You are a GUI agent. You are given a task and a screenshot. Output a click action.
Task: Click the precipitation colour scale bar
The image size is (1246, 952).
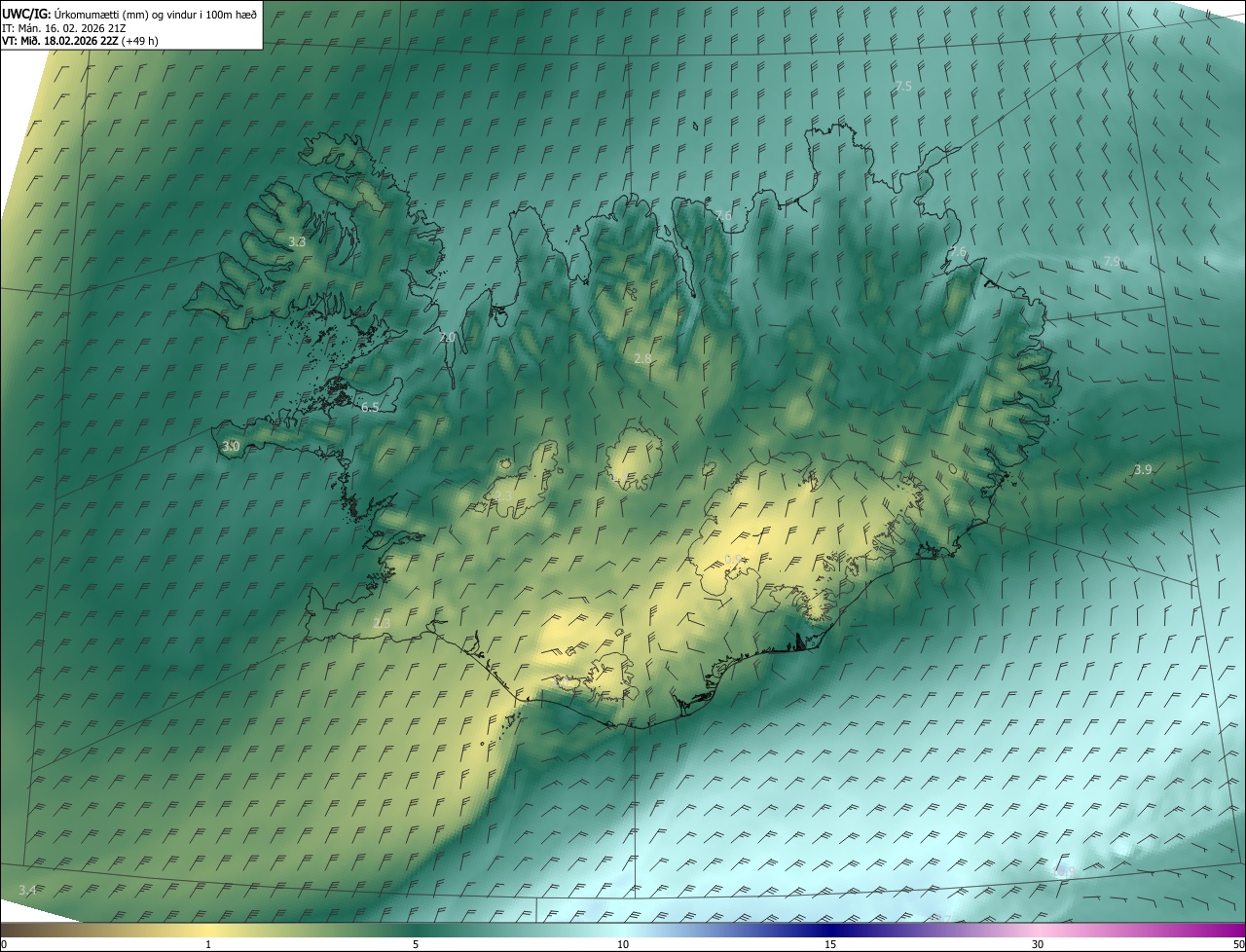coord(623,931)
